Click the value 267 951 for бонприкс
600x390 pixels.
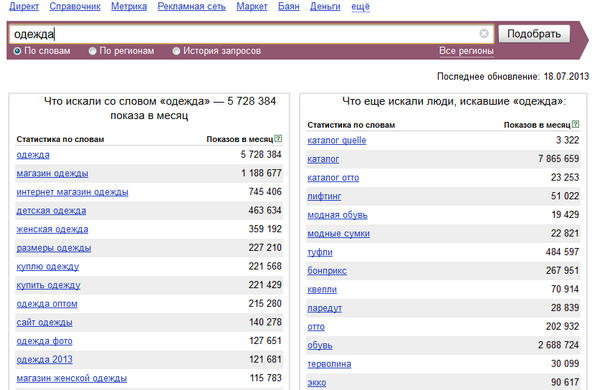pos(562,270)
